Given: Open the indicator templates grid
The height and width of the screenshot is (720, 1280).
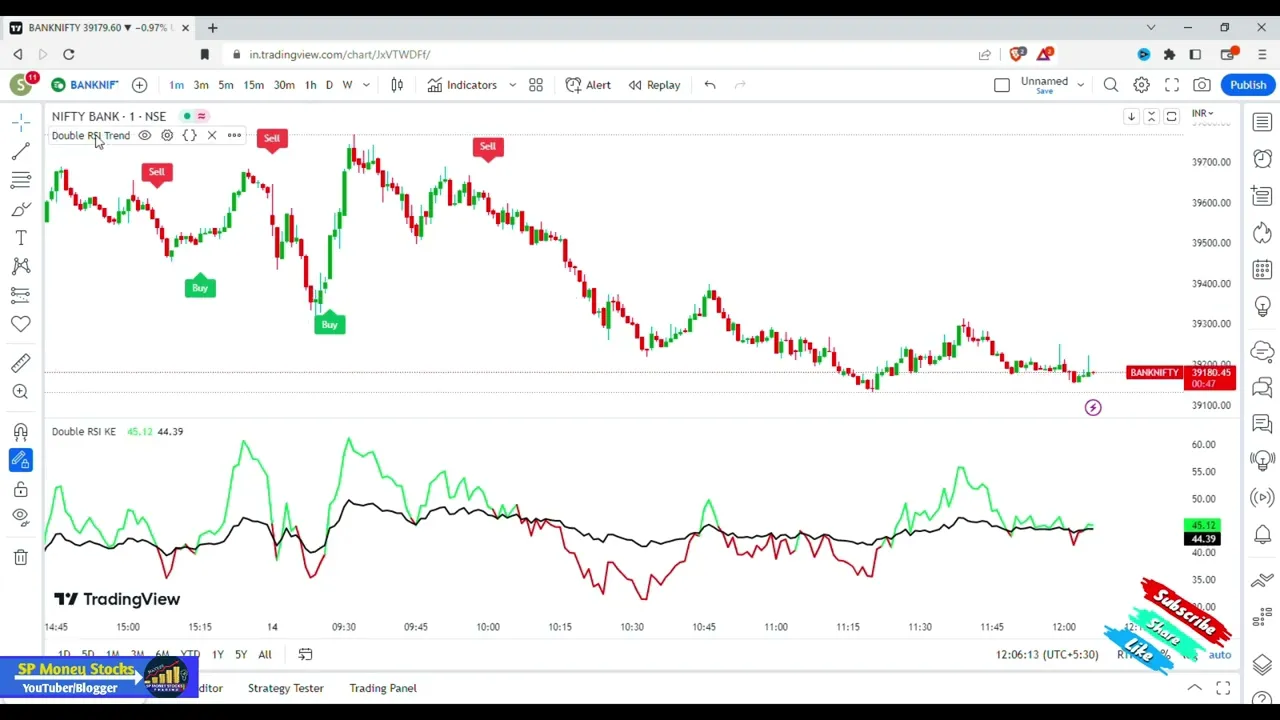Looking at the screenshot, I should click(x=536, y=85).
